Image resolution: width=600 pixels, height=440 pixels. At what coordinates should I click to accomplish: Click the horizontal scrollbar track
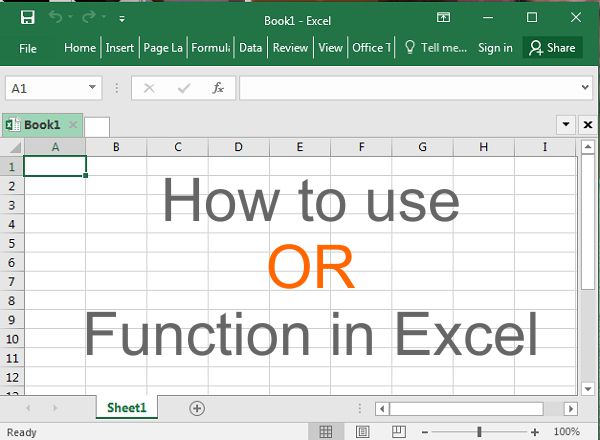tap(554, 409)
